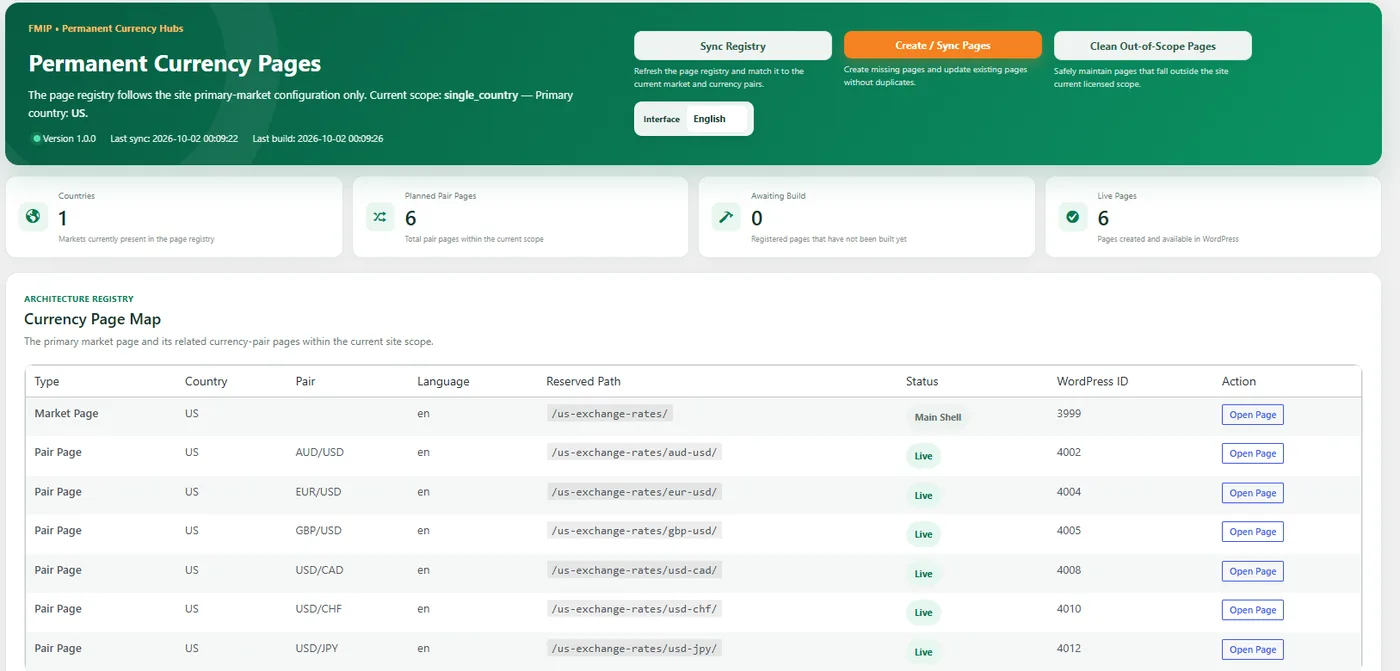Click the Live badge in AUD/USD row

(923, 456)
